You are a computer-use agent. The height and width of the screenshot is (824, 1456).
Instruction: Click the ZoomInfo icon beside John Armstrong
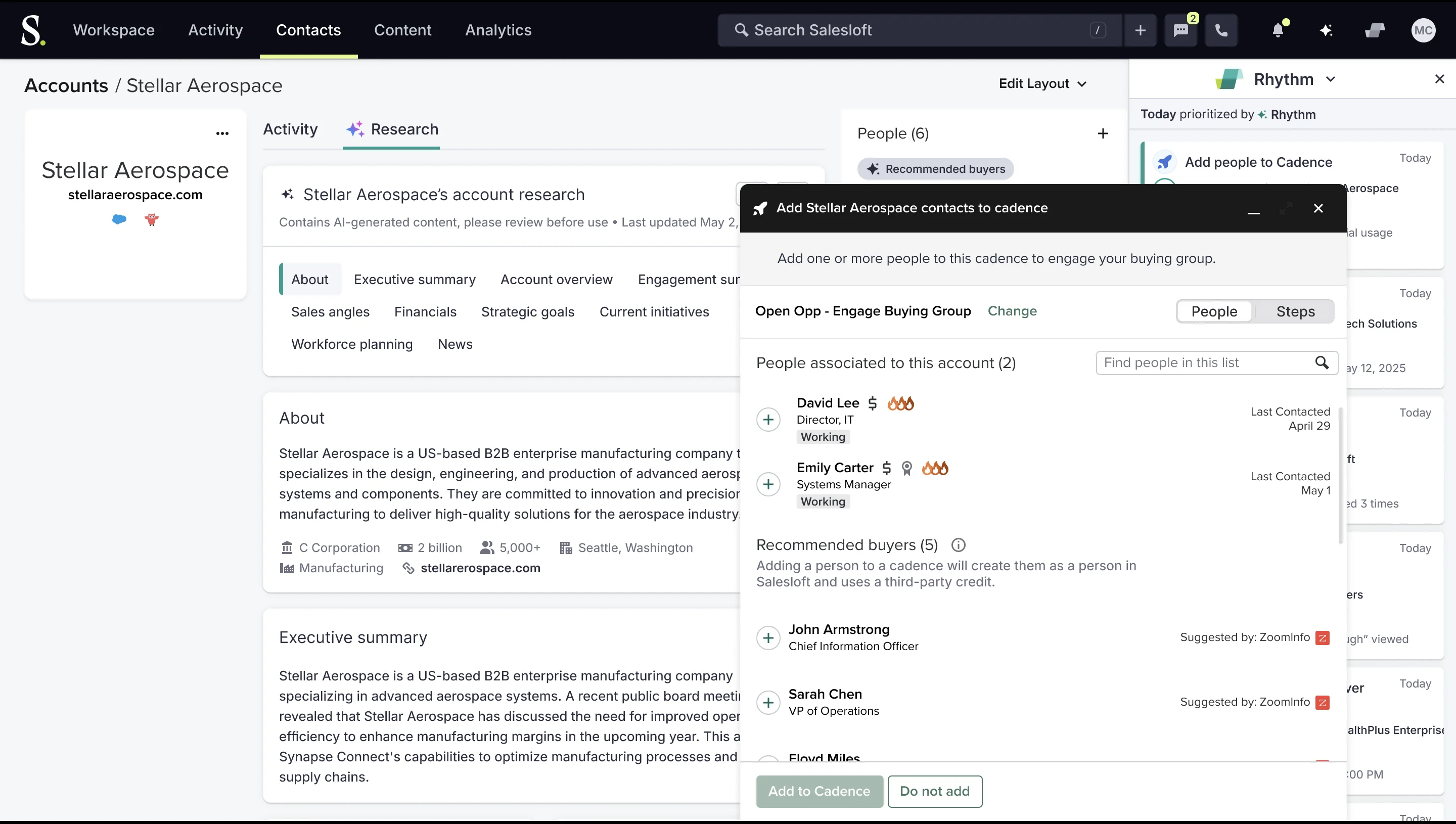(x=1323, y=638)
